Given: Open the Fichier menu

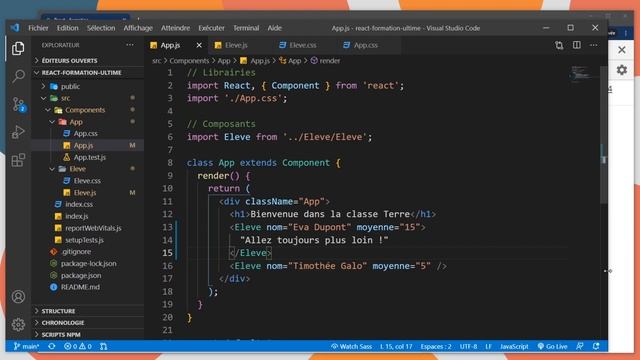Looking at the screenshot, I should click(x=38, y=28).
